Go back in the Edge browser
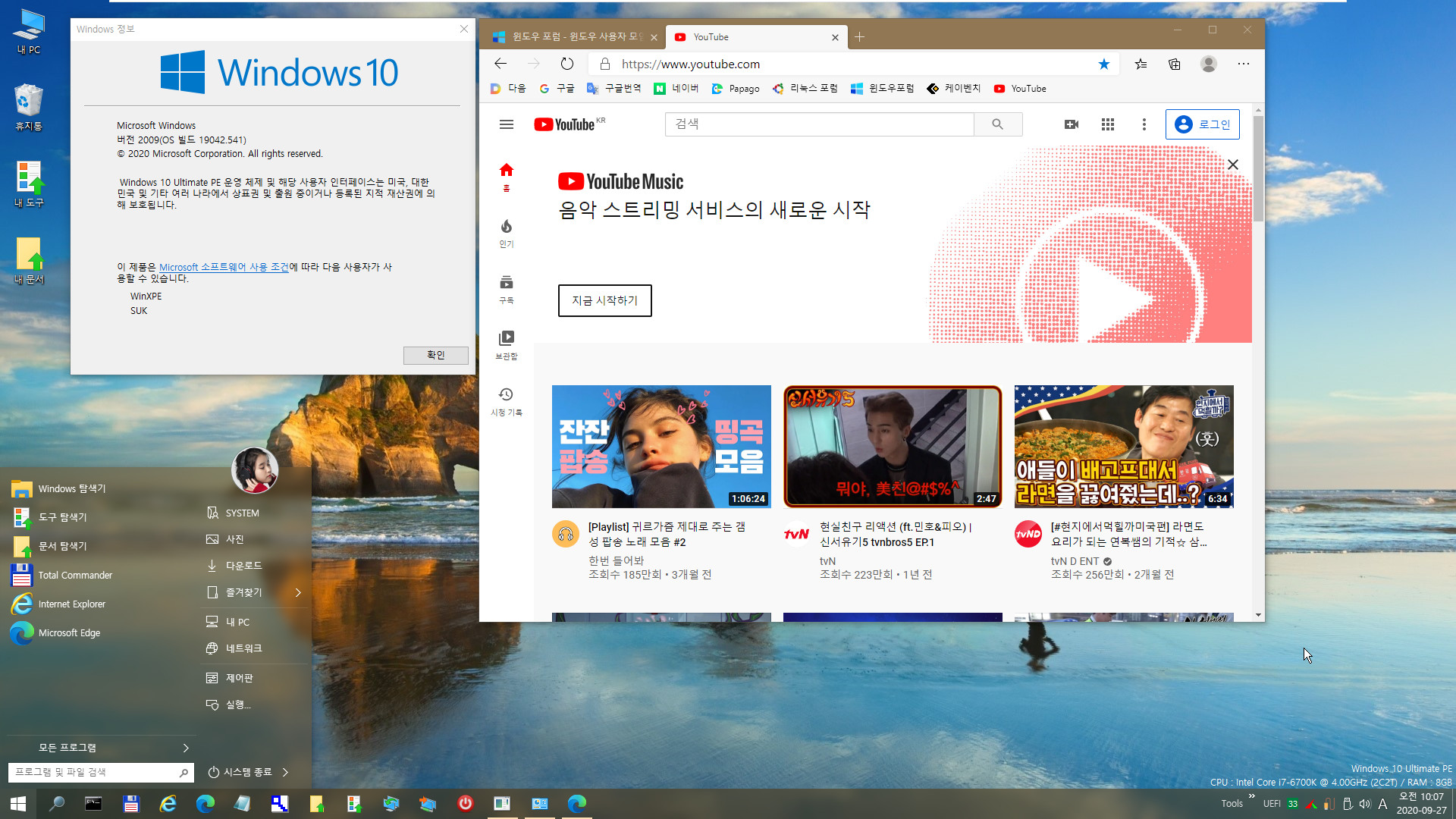The width and height of the screenshot is (1456, 819). tap(500, 64)
